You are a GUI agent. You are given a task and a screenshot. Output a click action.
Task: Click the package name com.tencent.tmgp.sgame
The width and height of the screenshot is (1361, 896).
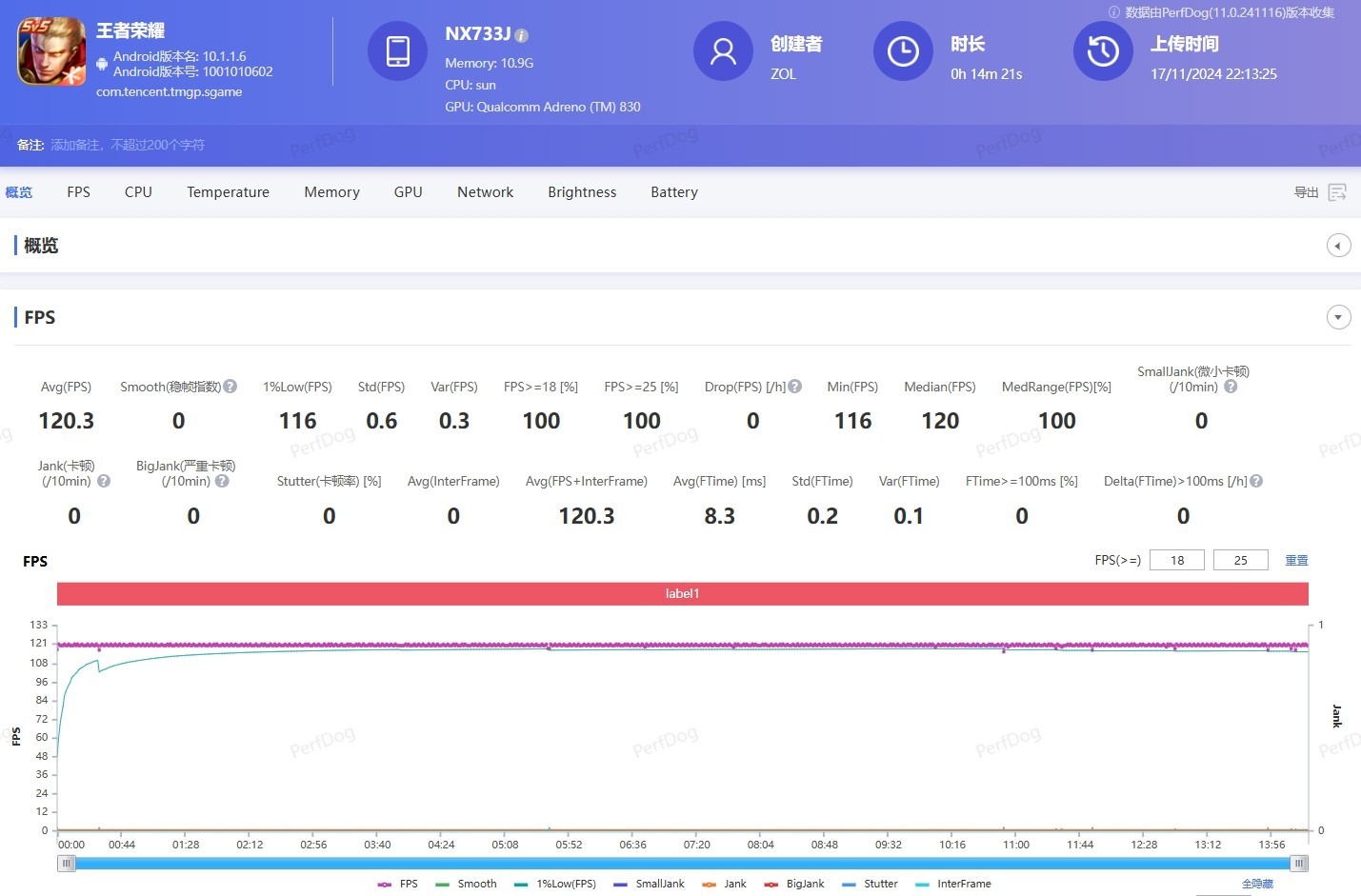[x=170, y=92]
